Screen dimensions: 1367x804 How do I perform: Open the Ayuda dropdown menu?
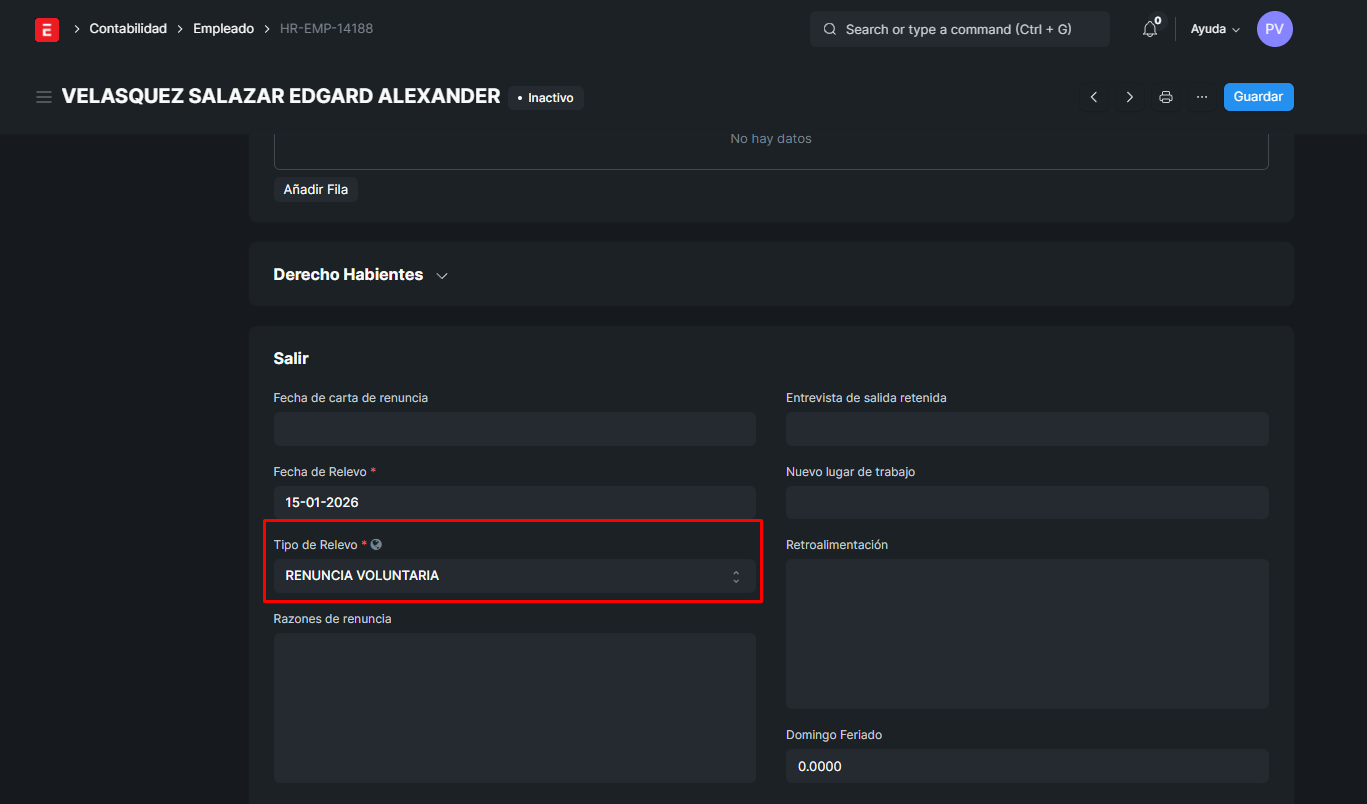[x=1214, y=29]
